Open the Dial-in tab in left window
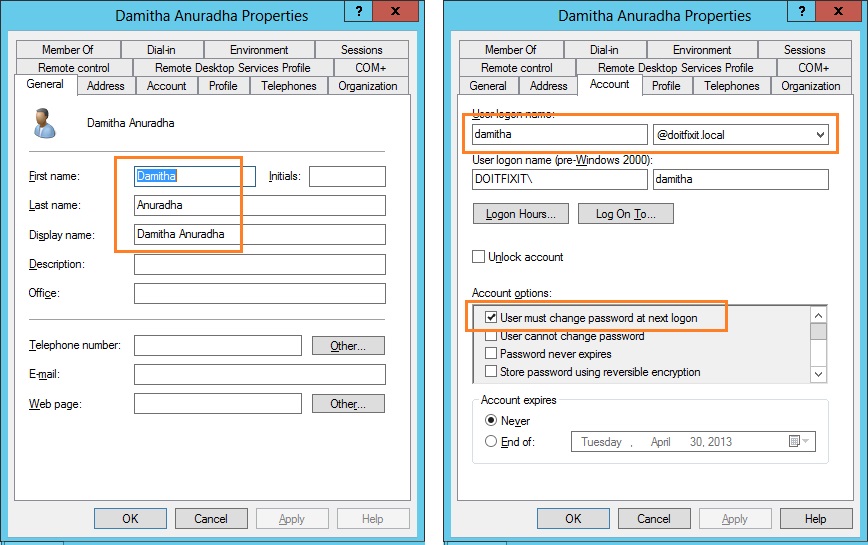Screen dimensions: 868x545 click(x=162, y=50)
